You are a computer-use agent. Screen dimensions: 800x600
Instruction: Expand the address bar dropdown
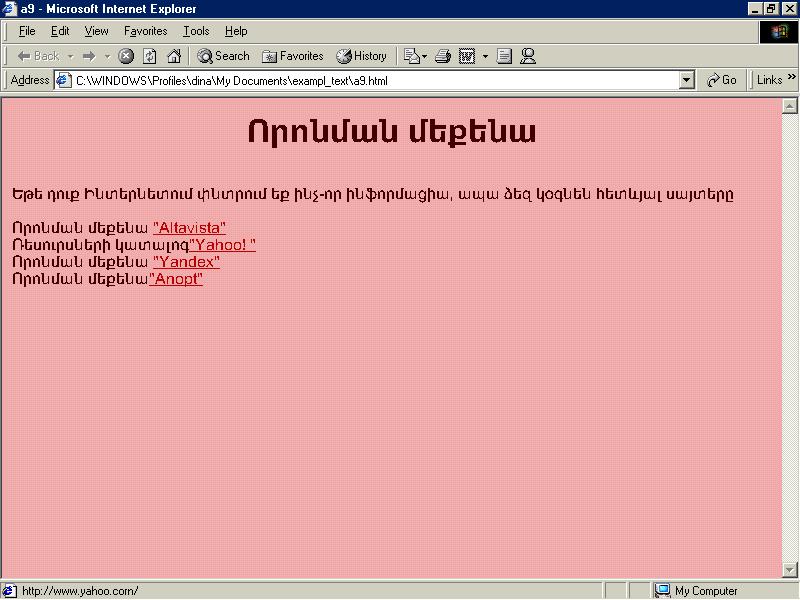coord(686,80)
